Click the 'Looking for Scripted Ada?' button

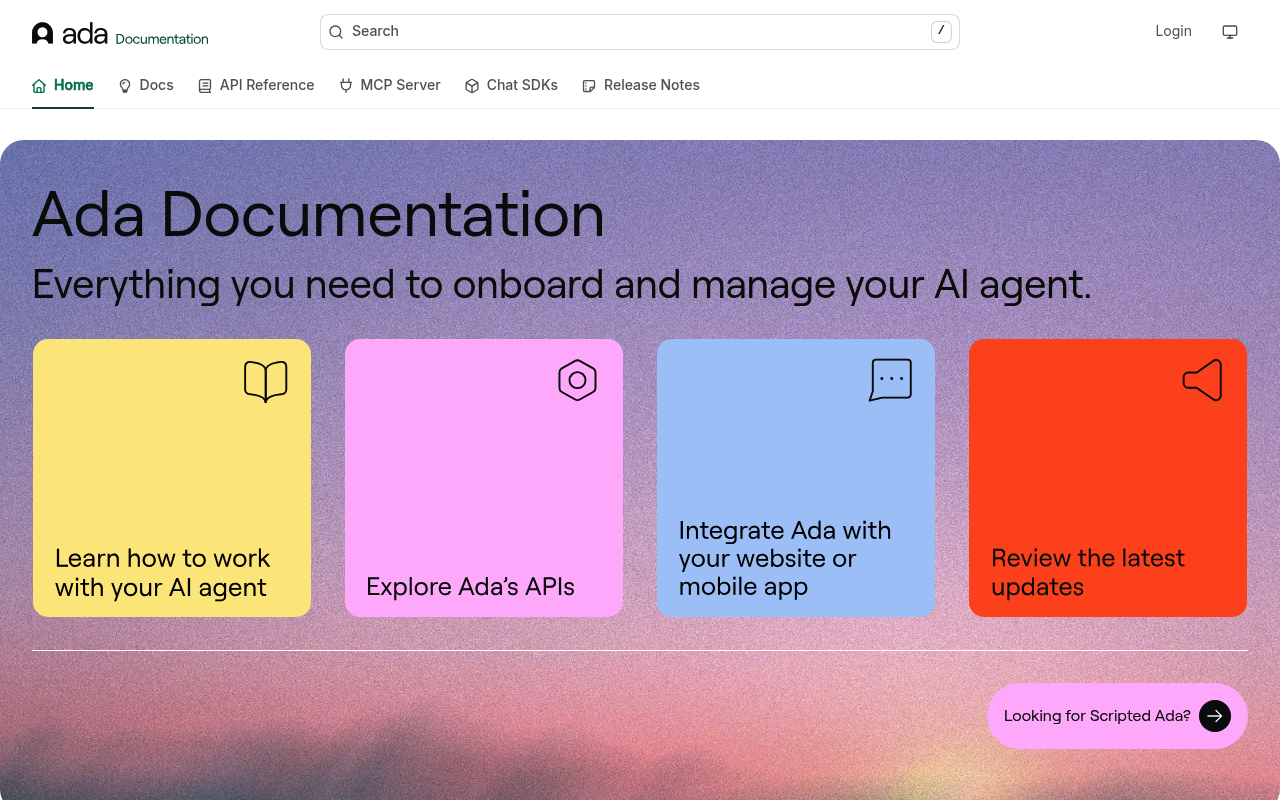coord(1117,716)
